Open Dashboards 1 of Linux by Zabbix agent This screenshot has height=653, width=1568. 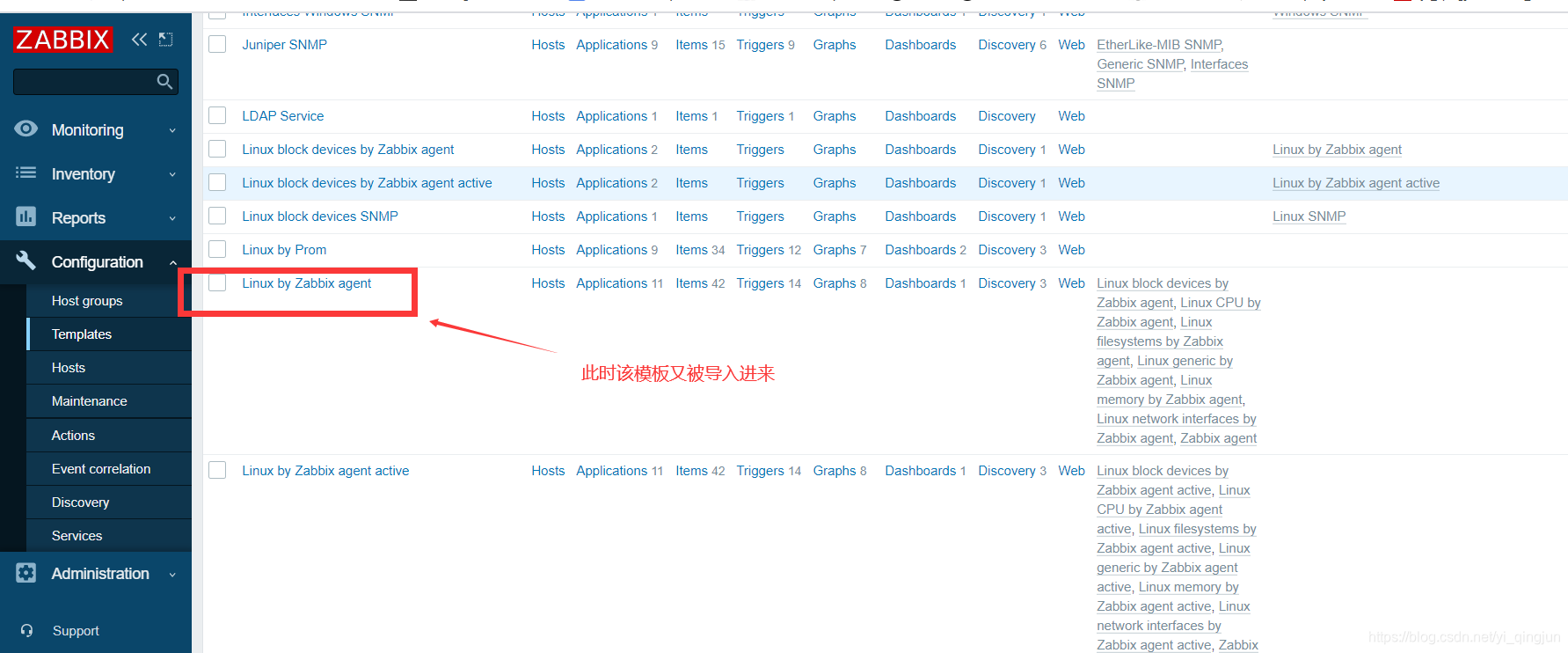(925, 283)
